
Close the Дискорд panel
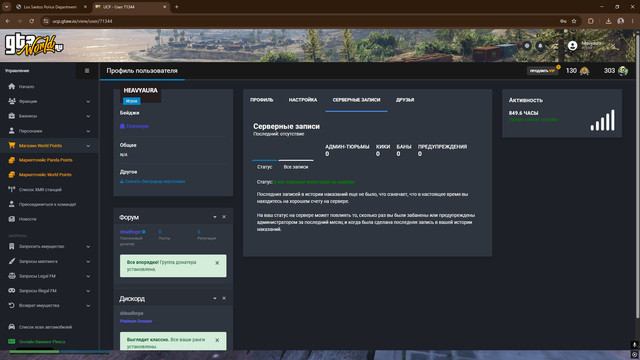click(224, 298)
